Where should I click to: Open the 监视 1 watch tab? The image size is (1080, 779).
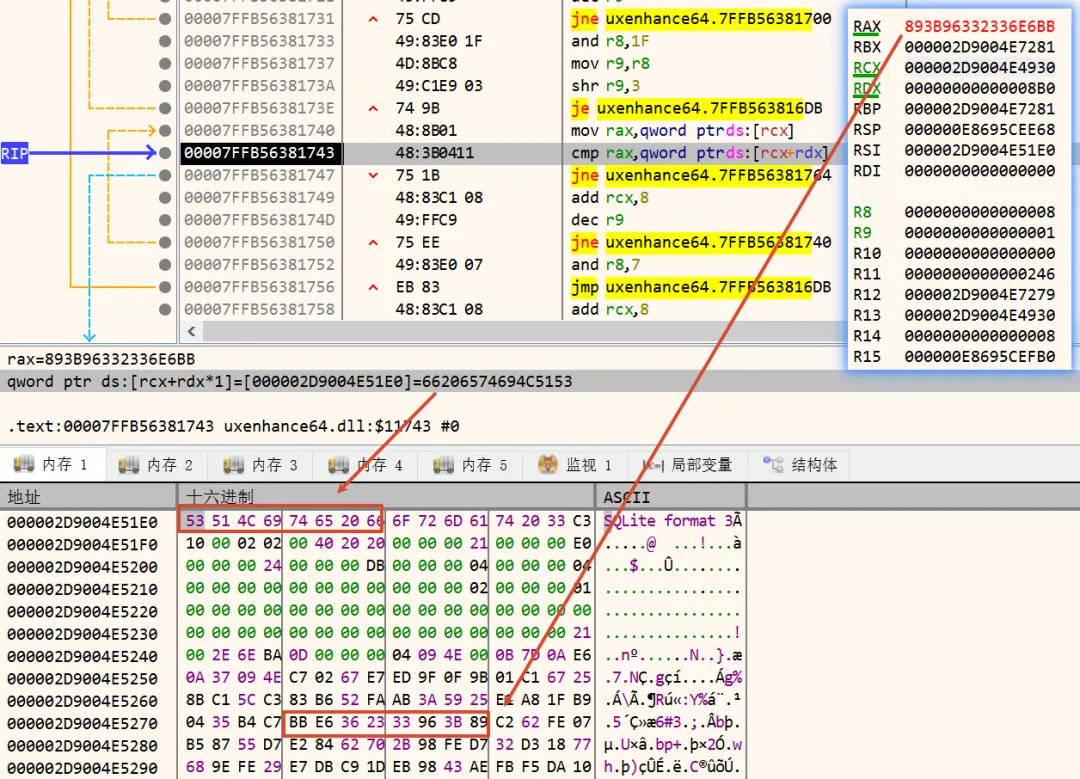577,465
